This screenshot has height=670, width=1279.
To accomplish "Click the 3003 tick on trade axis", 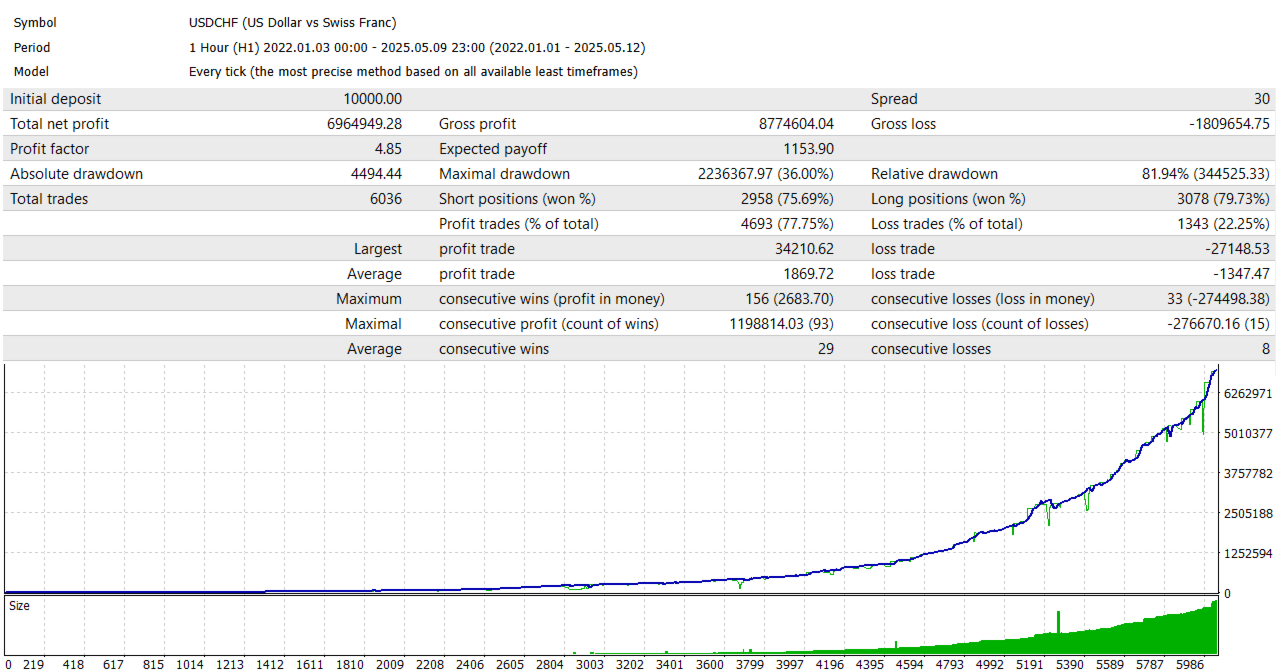I will point(589,663).
